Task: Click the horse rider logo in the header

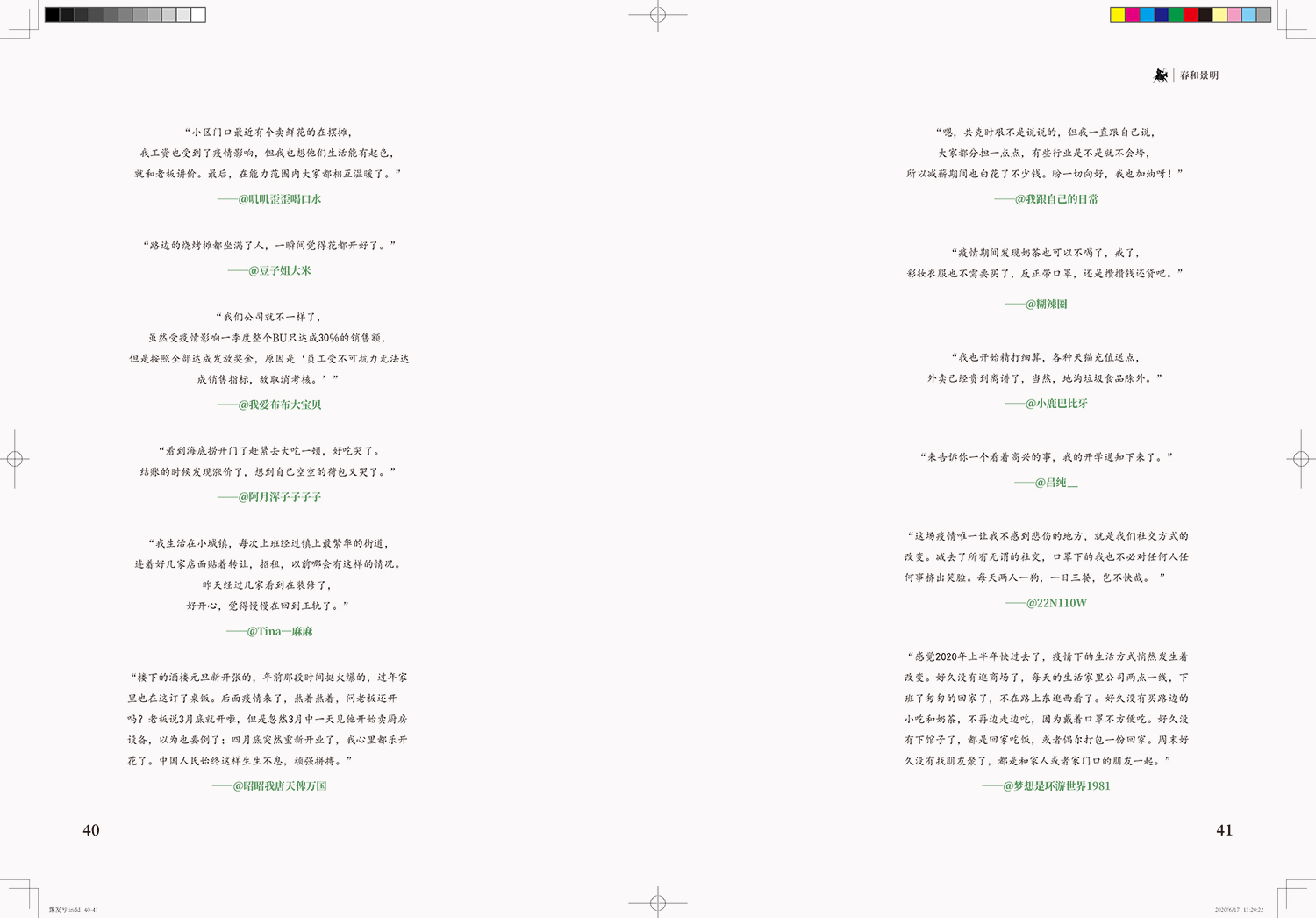Action: coord(1161,76)
